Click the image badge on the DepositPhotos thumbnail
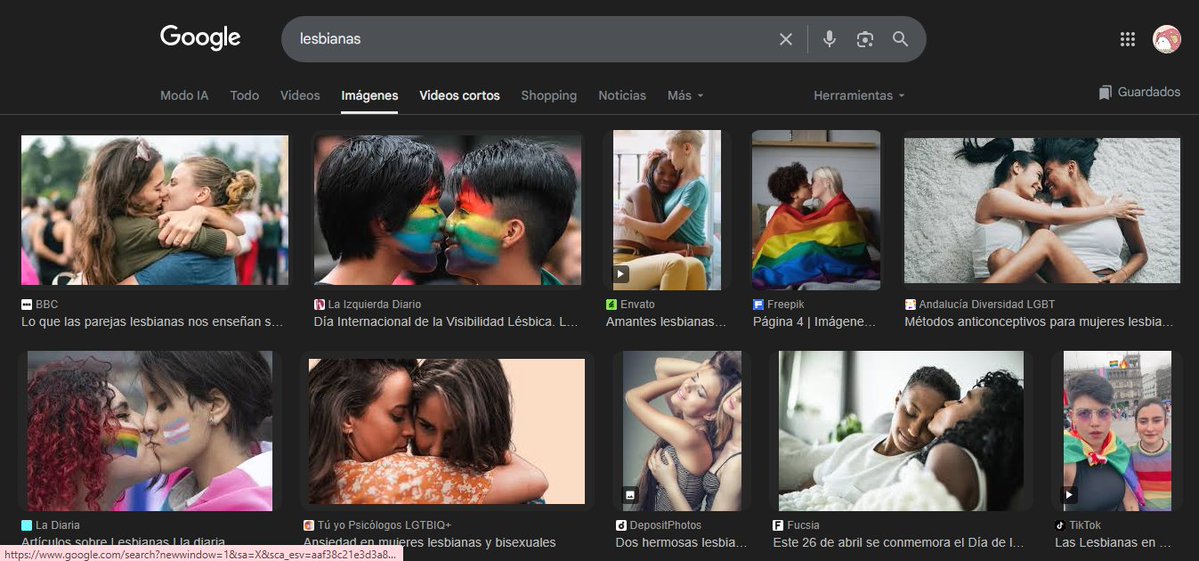The height and width of the screenshot is (561, 1199). click(x=630, y=495)
